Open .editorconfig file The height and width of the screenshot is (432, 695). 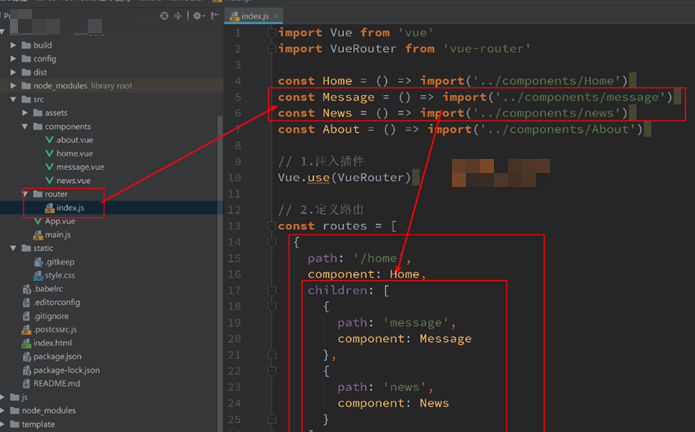[x=57, y=302]
